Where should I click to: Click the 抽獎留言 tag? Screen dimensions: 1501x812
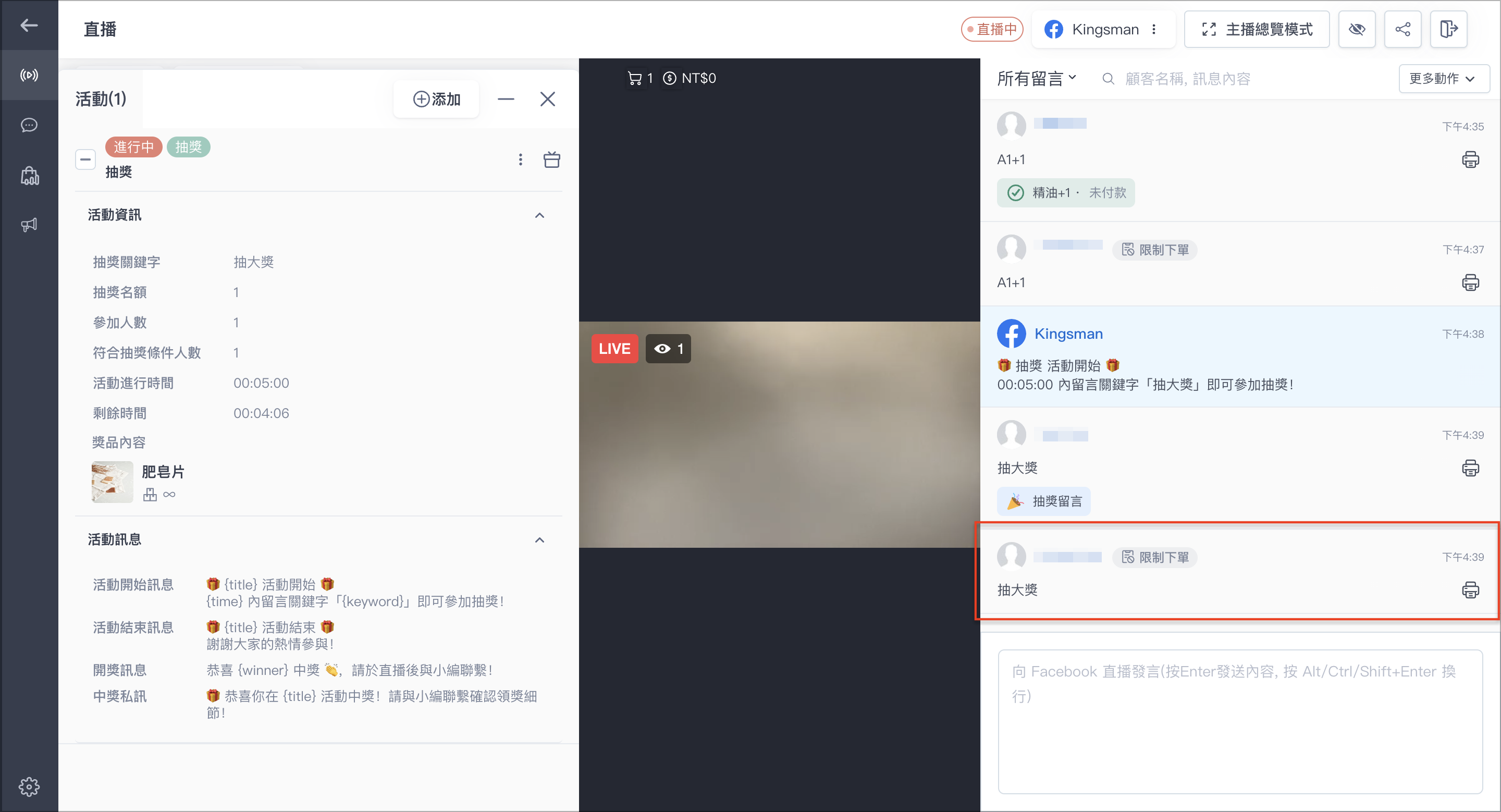[x=1043, y=501]
